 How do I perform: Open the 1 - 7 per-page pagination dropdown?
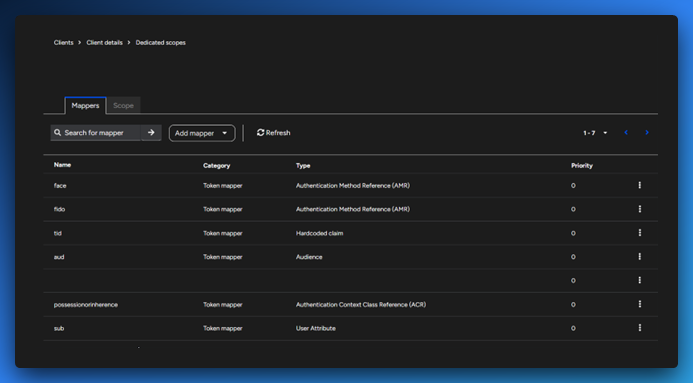[x=595, y=133]
